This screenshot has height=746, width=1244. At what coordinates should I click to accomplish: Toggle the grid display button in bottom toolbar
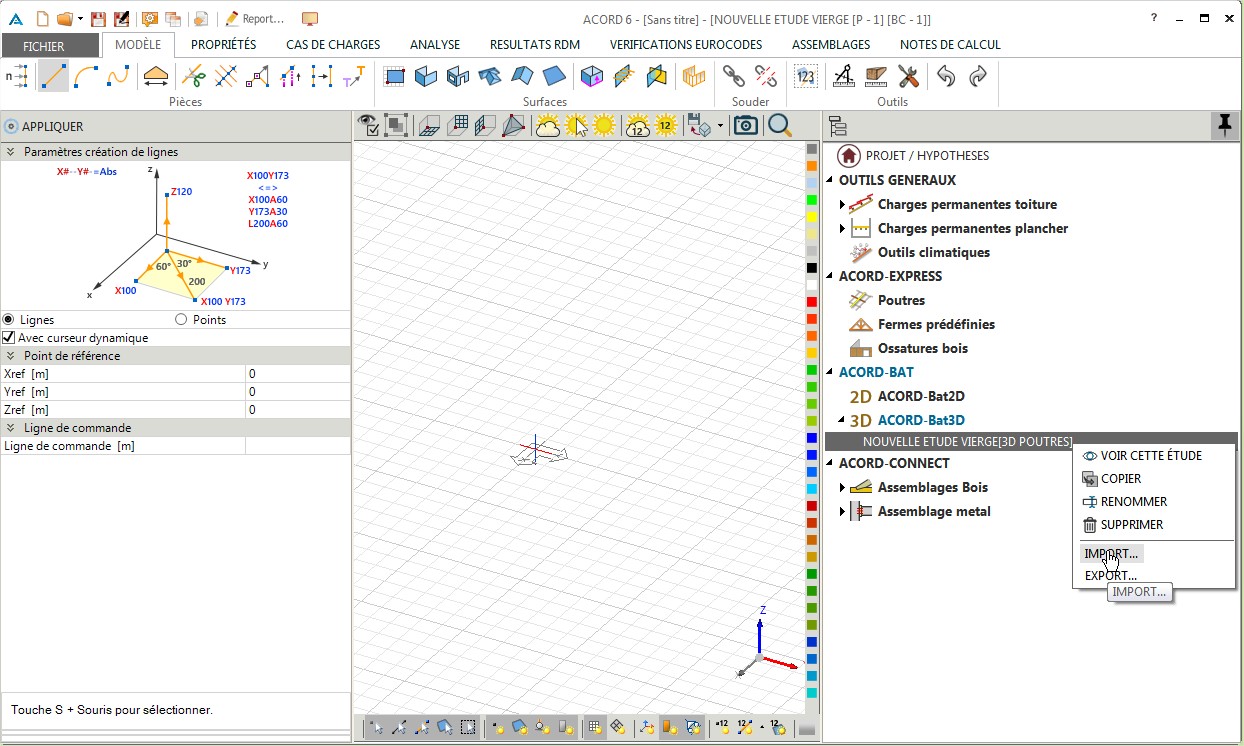pyautogui.click(x=594, y=728)
